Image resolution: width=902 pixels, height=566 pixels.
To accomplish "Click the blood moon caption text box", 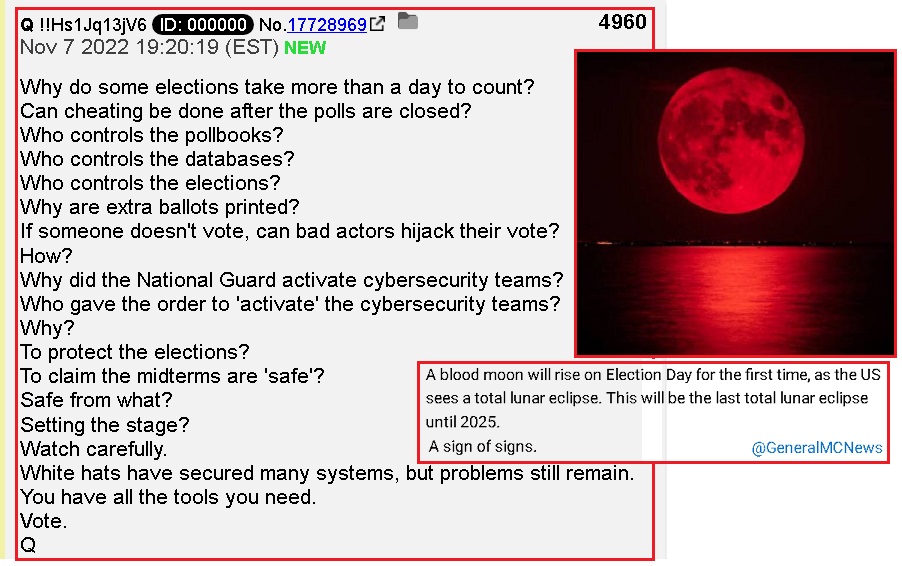I will click(653, 411).
